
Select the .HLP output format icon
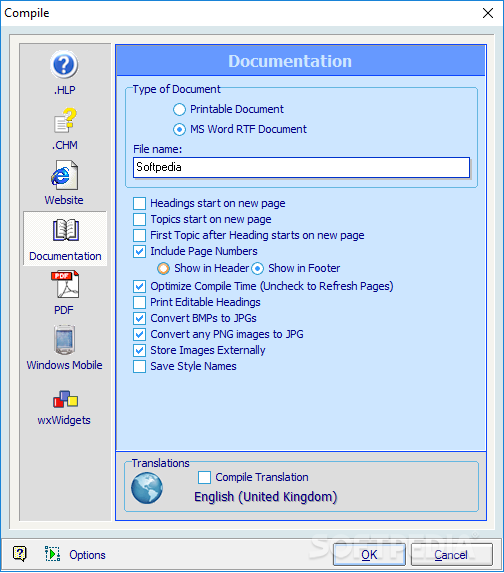point(64,65)
